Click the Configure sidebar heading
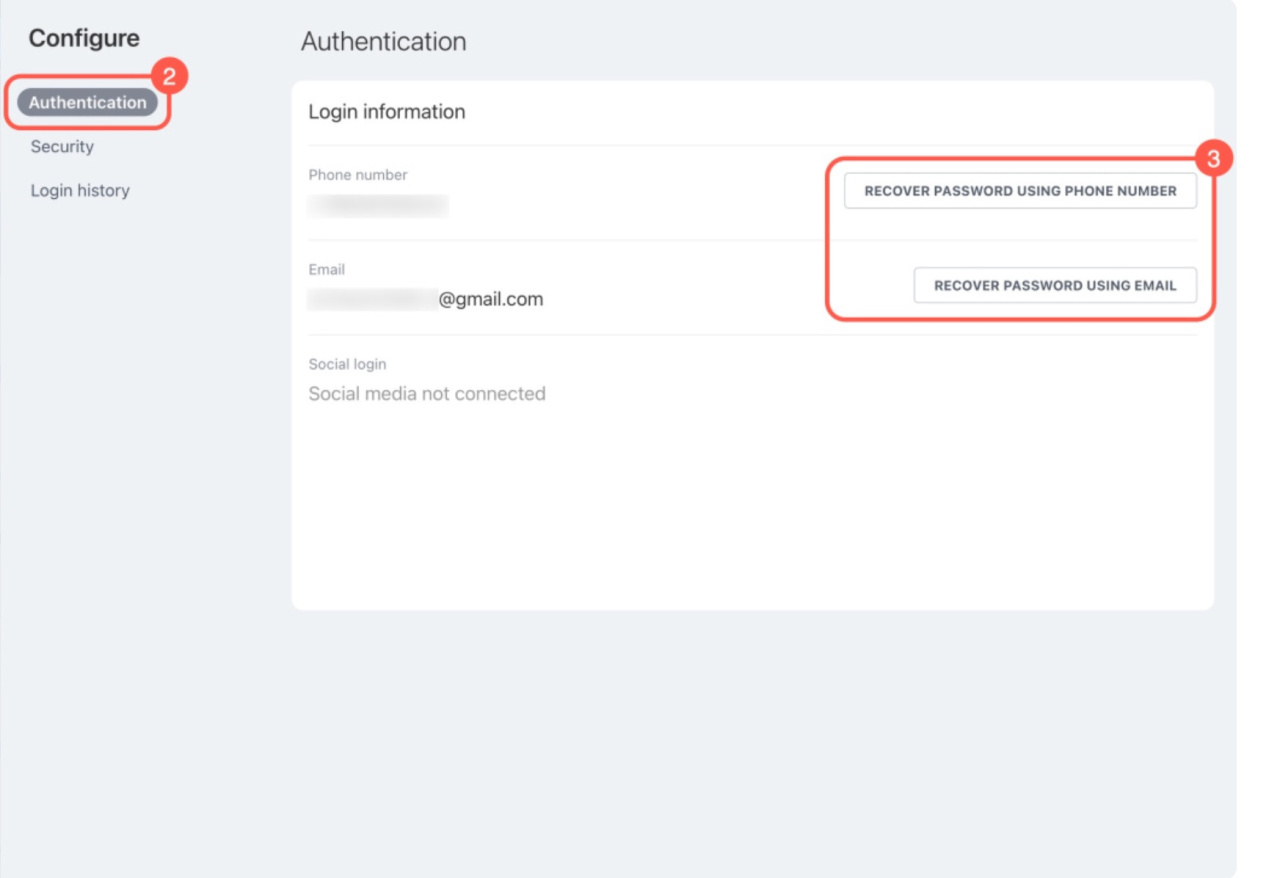The image size is (1280, 878). click(84, 39)
